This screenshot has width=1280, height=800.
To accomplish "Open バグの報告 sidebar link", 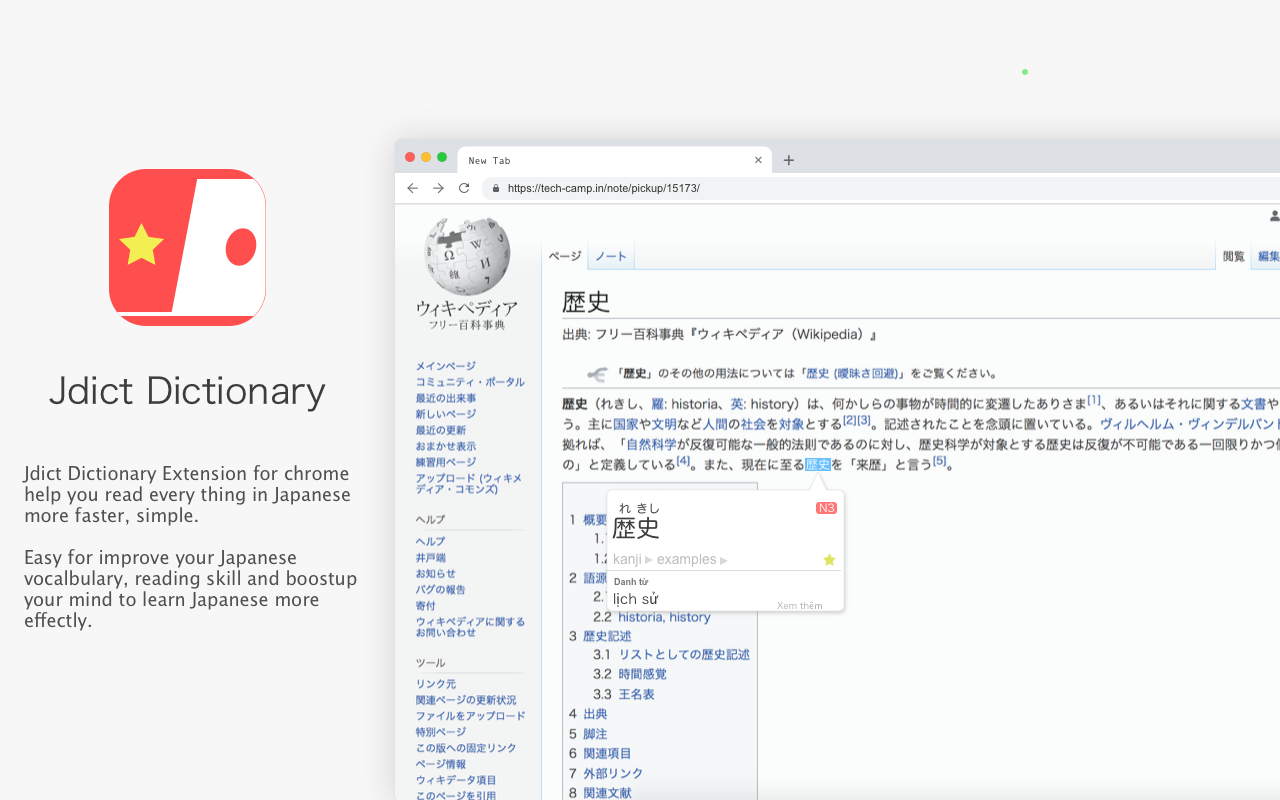I will 441,589.
